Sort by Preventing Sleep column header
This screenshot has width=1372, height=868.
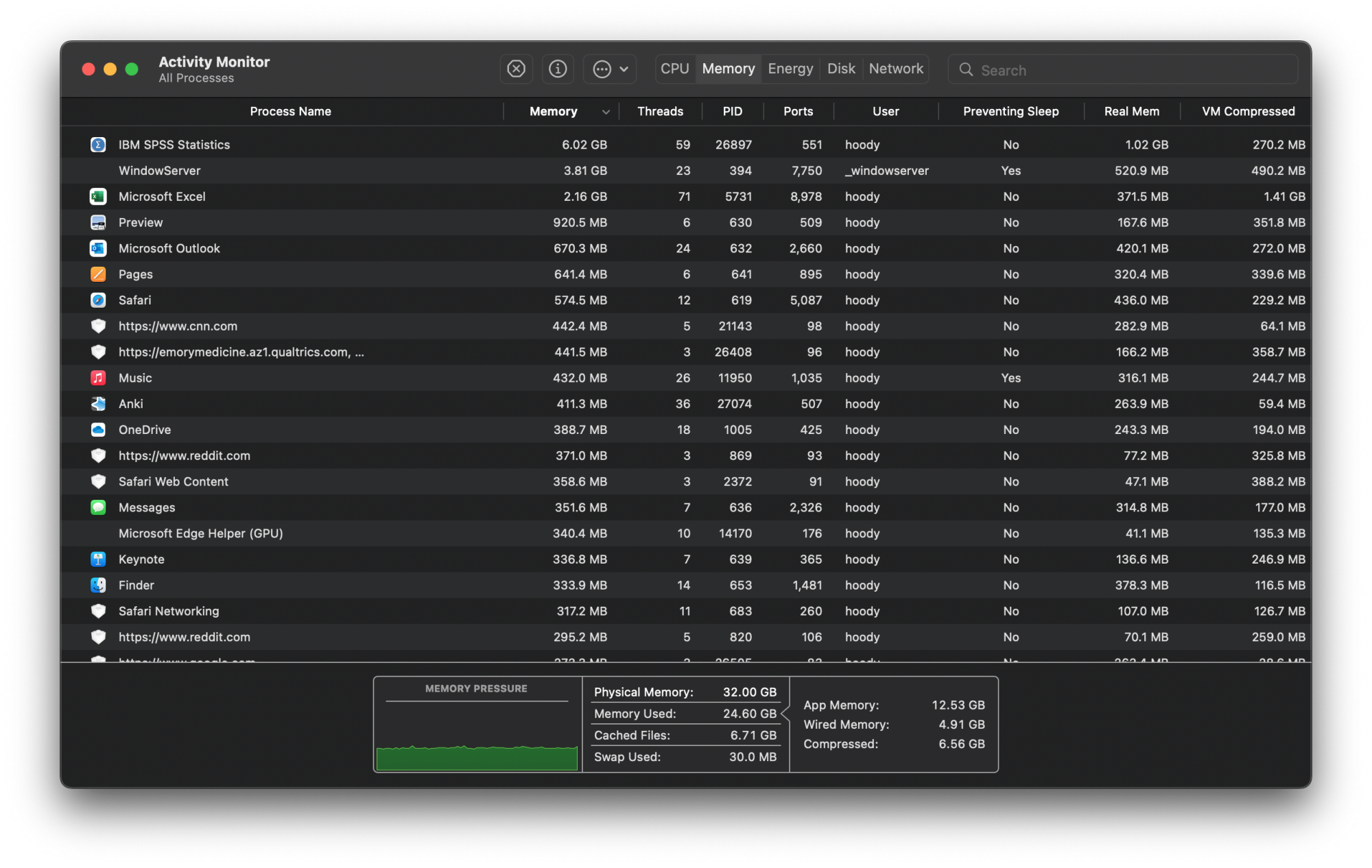tap(1010, 112)
